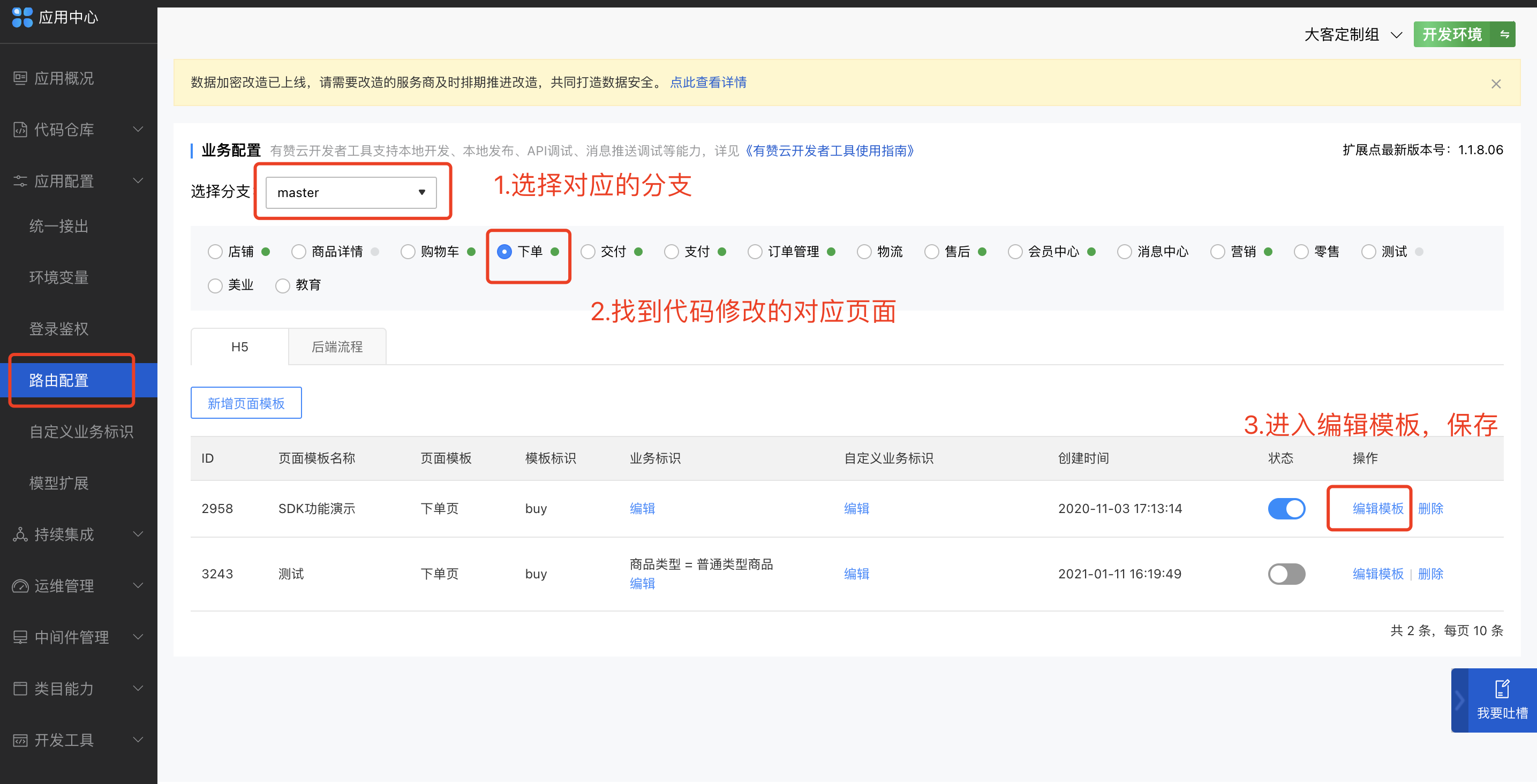1537x784 pixels.
Task: Click the 代码仓库 sidebar icon
Action: pyautogui.click(x=20, y=130)
